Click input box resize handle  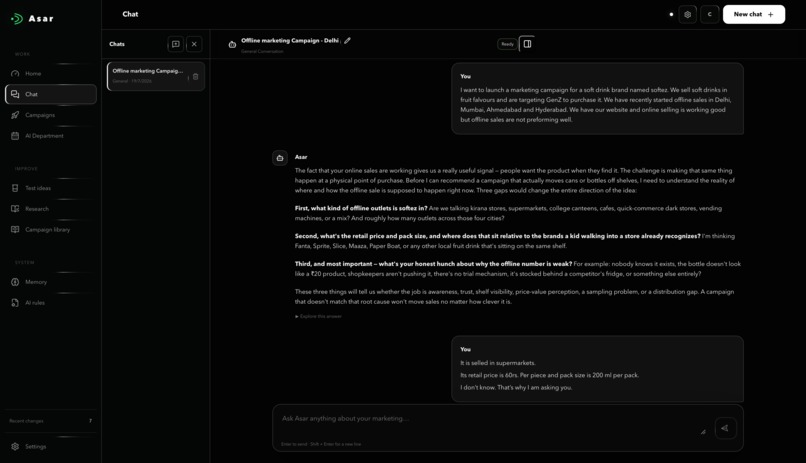tap(703, 432)
